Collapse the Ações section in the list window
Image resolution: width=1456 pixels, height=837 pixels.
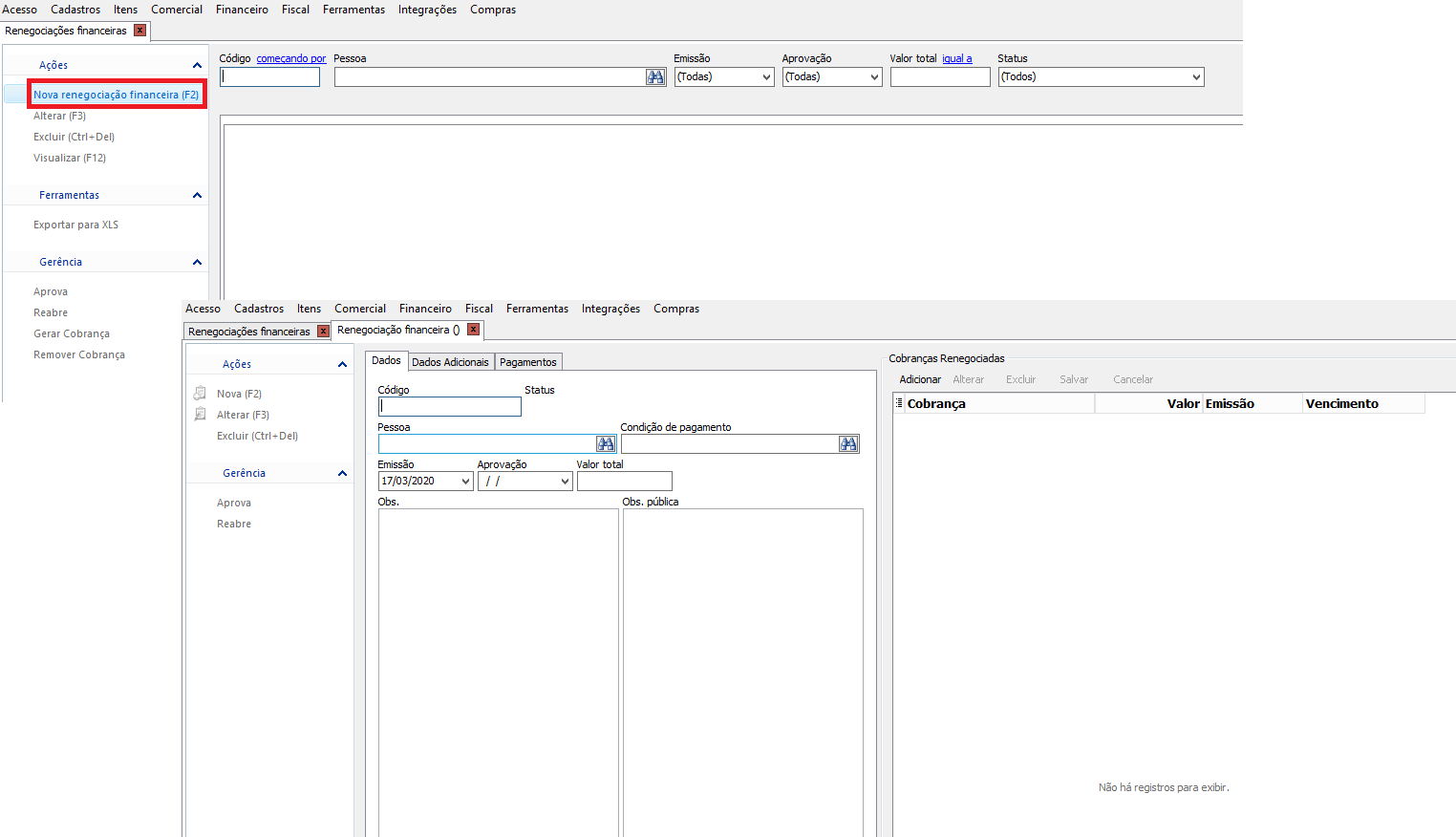pos(197,65)
